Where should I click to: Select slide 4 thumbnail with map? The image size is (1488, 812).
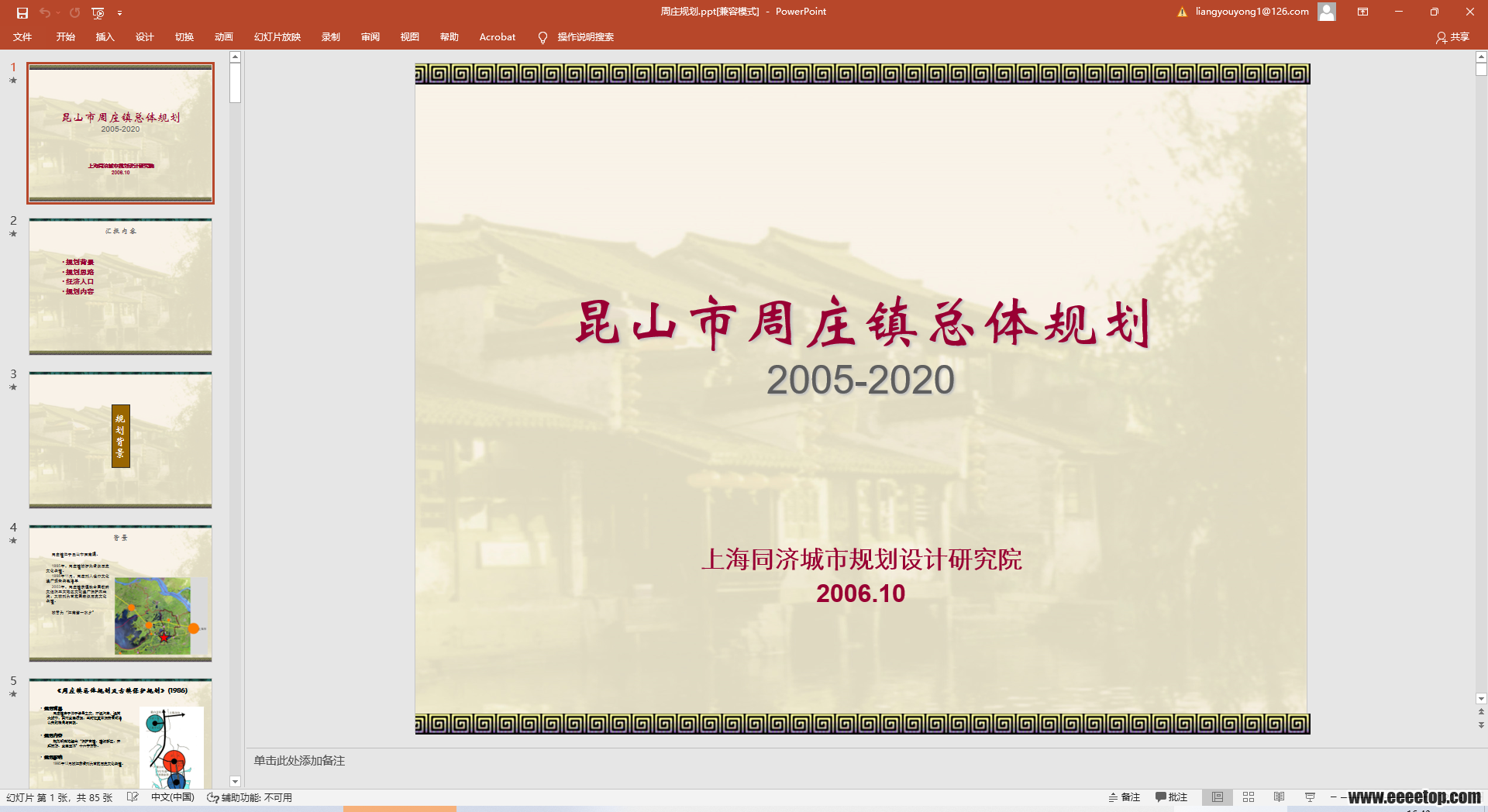click(x=120, y=594)
